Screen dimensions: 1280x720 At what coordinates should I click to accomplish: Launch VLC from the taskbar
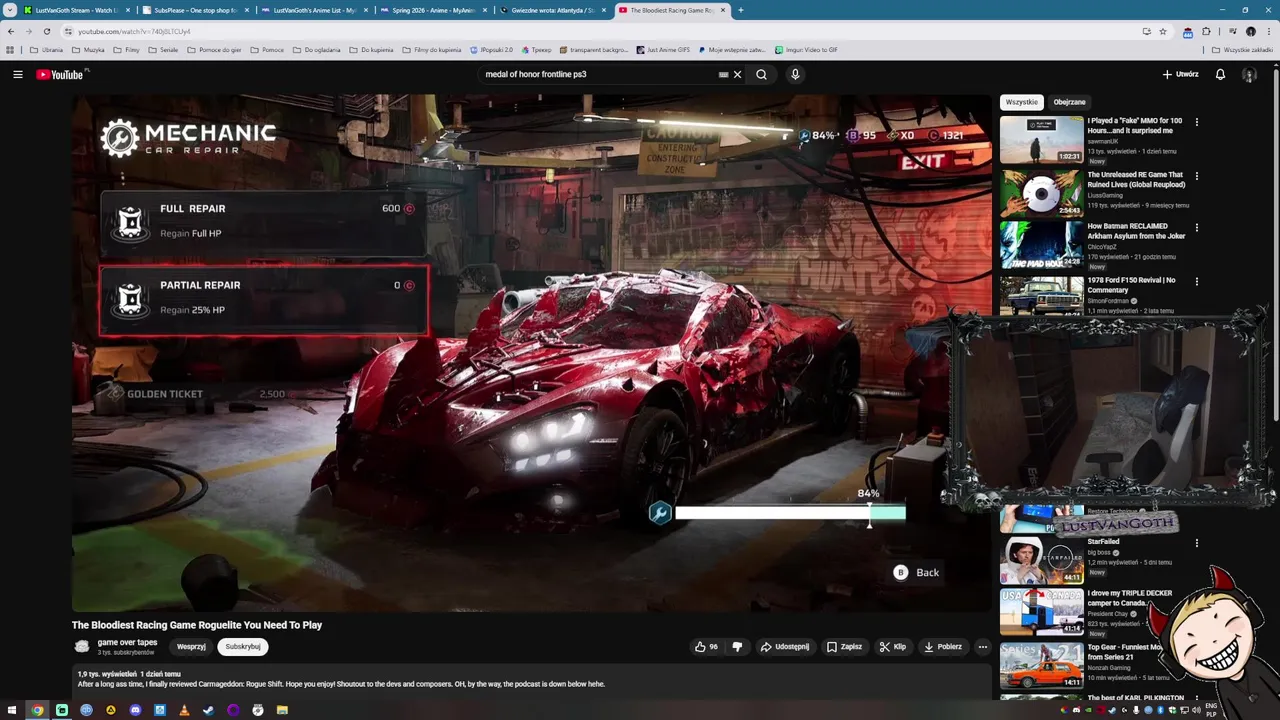184,710
